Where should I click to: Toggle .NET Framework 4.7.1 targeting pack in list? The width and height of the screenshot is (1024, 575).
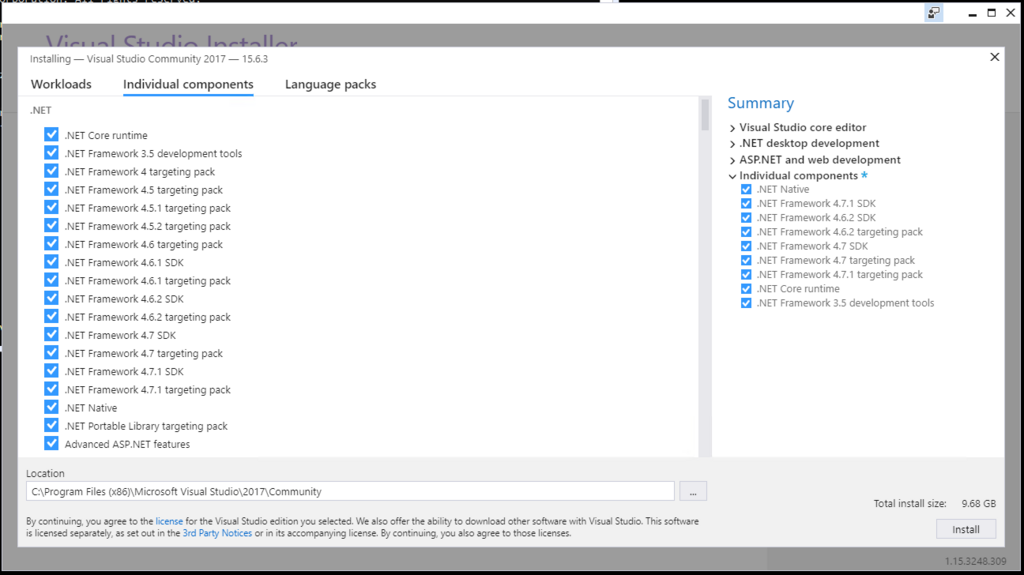click(x=51, y=389)
